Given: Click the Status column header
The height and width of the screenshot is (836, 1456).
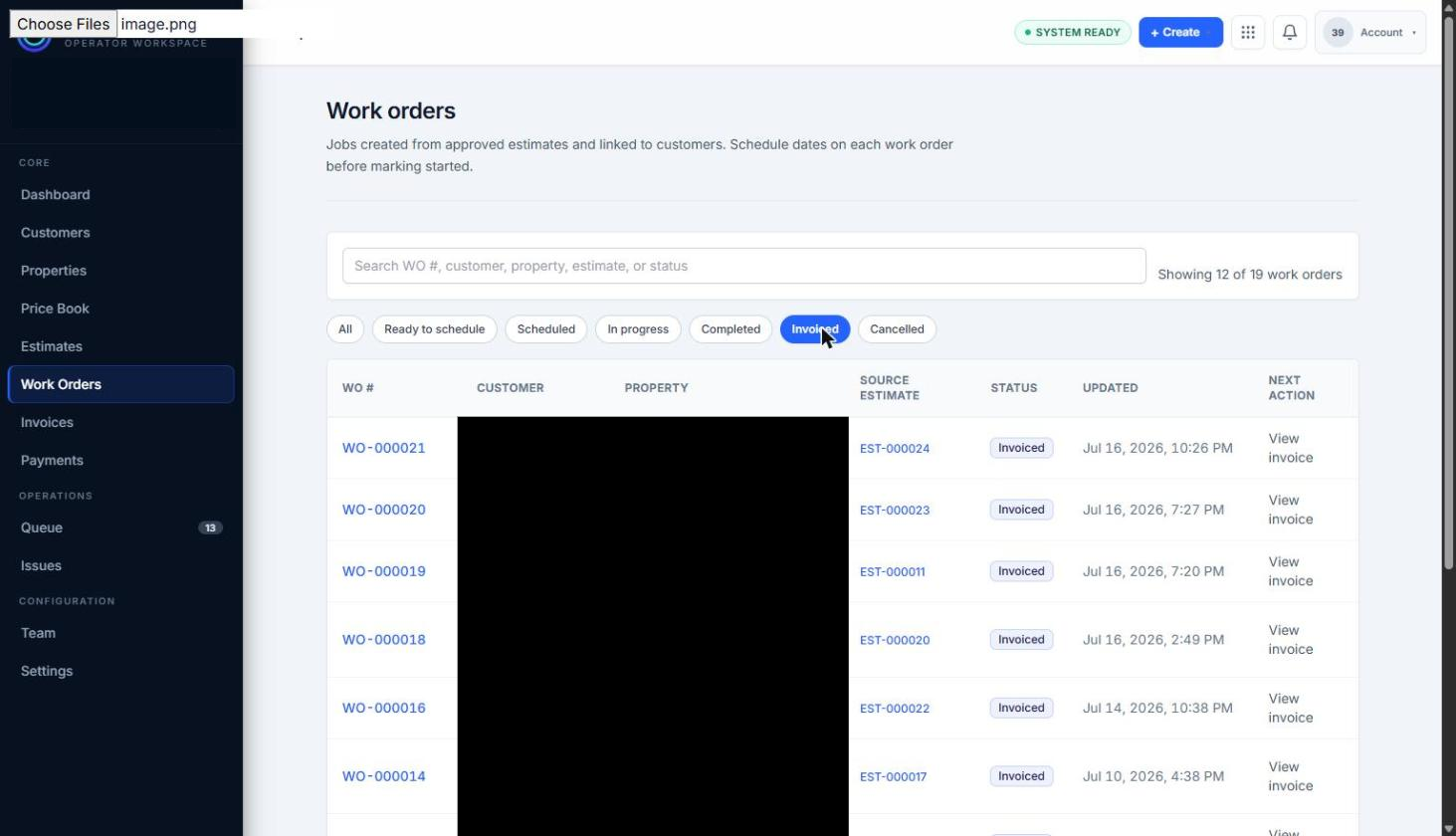Looking at the screenshot, I should click(1013, 388).
